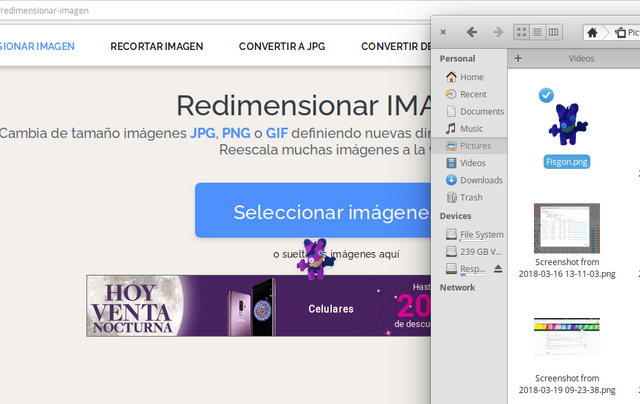Open the Recortar Imagen menu item
The height and width of the screenshot is (404, 640).
tap(157, 47)
